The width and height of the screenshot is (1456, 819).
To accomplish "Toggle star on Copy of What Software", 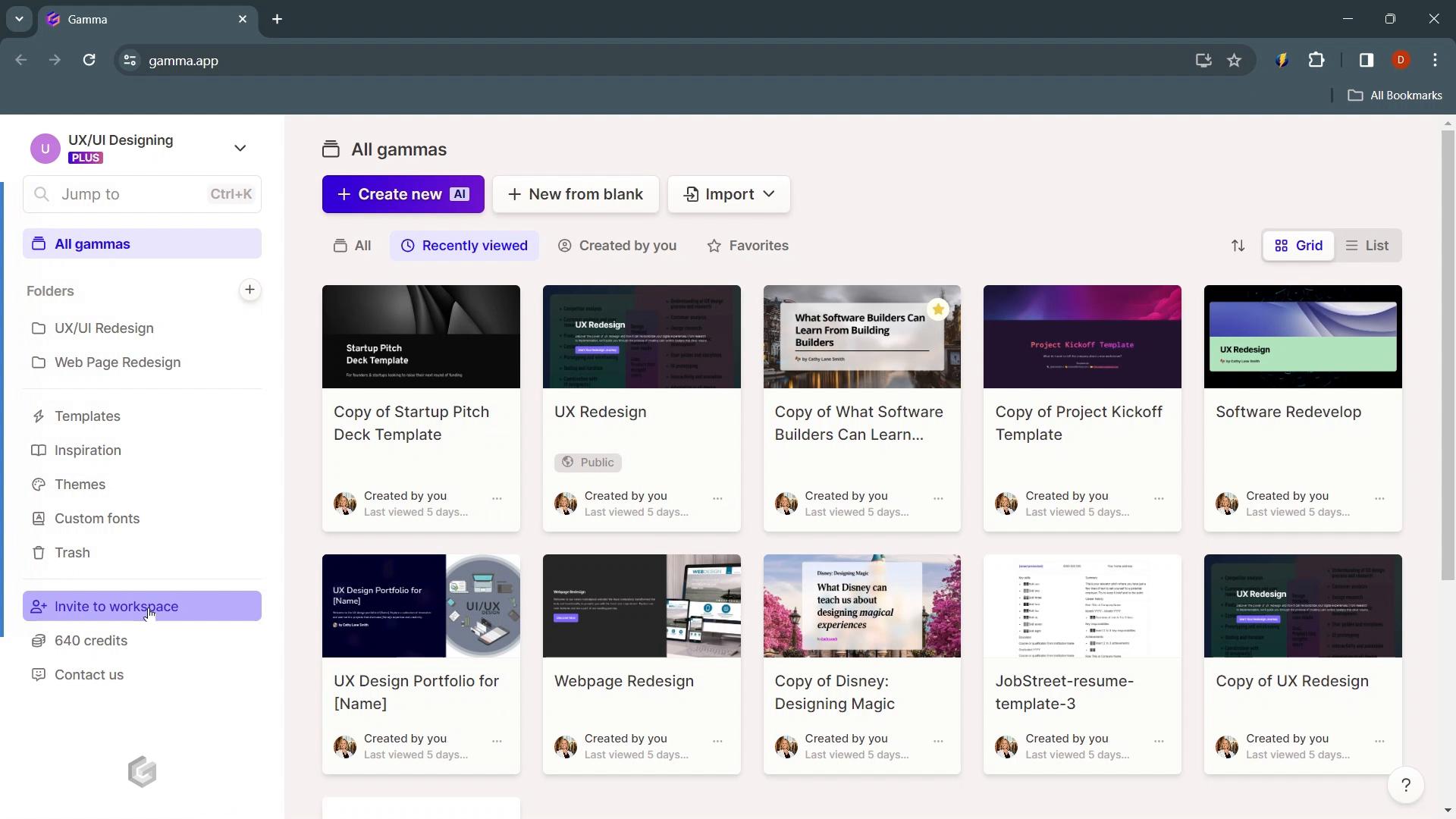I will click(937, 309).
